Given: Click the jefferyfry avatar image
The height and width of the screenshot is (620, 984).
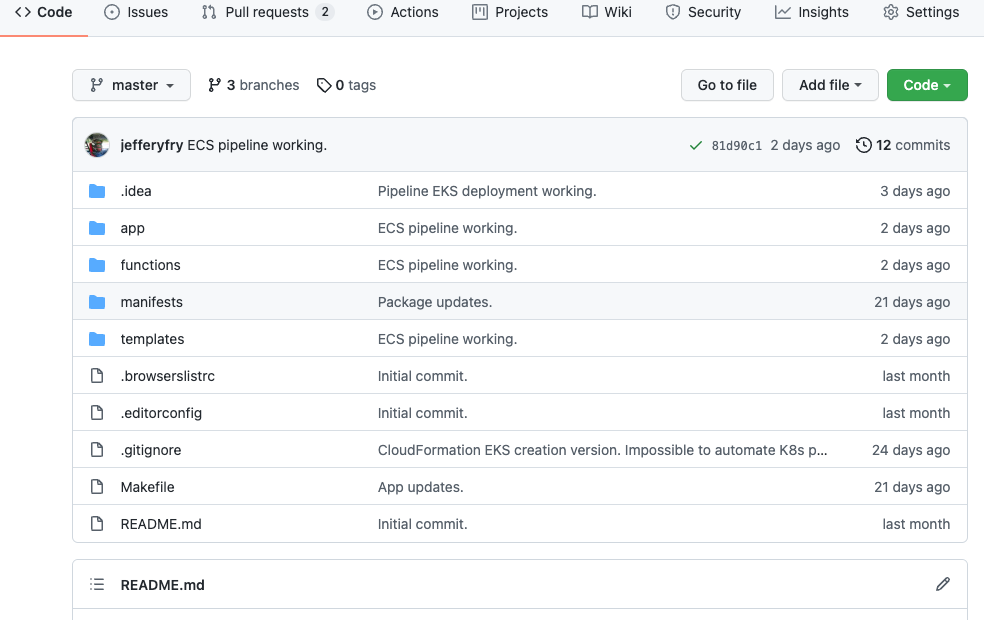Looking at the screenshot, I should click(97, 145).
